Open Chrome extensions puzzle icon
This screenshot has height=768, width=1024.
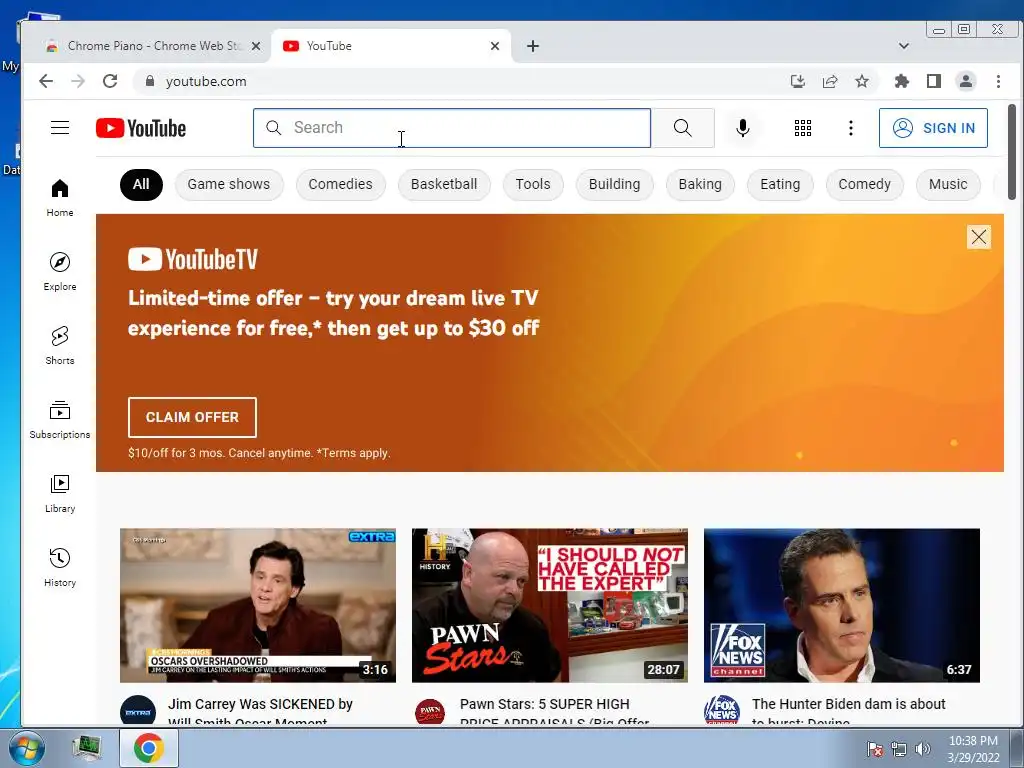coord(902,81)
